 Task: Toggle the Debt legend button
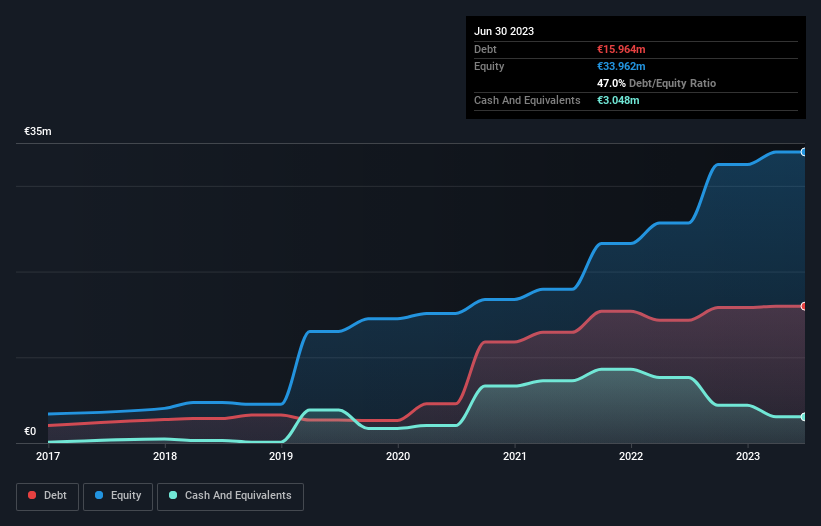coord(48,496)
